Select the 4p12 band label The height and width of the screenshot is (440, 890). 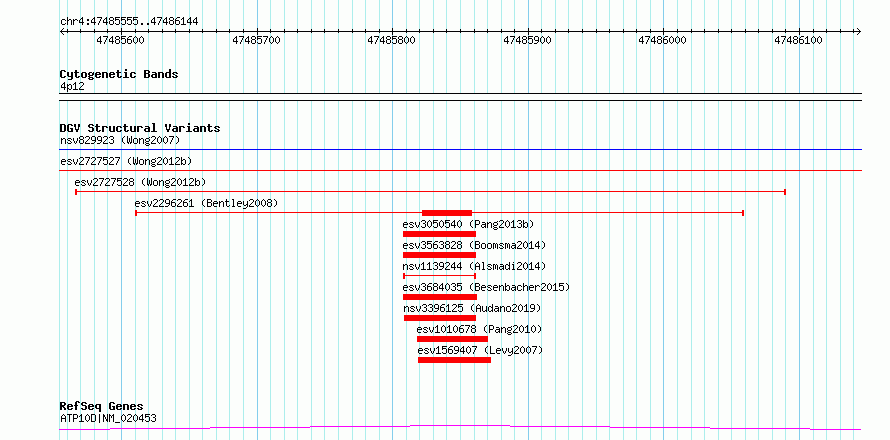pos(72,86)
